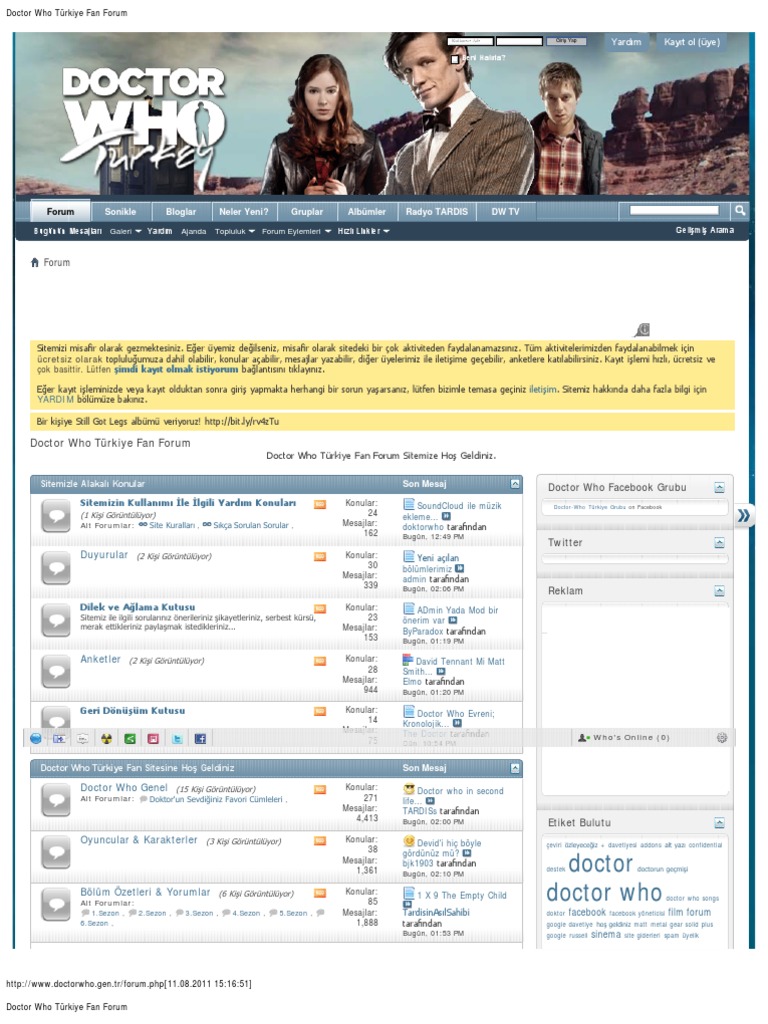768x1024 pixels.
Task: Open the Oyuncular & Karakterler forum
Action: tap(138, 840)
